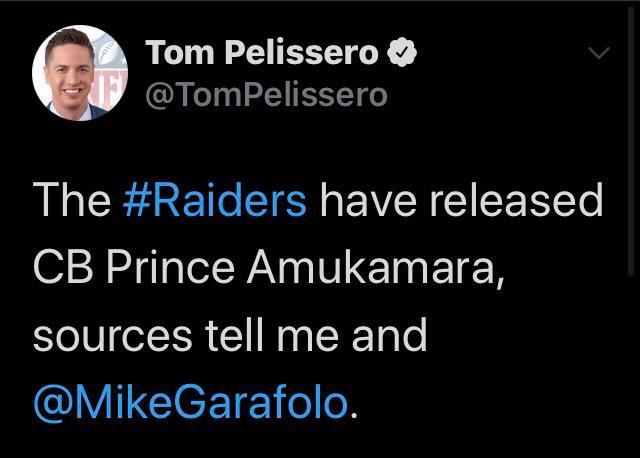Click the word "The" starting the tweet
Screen dimensions: 640x458
tap(70, 201)
